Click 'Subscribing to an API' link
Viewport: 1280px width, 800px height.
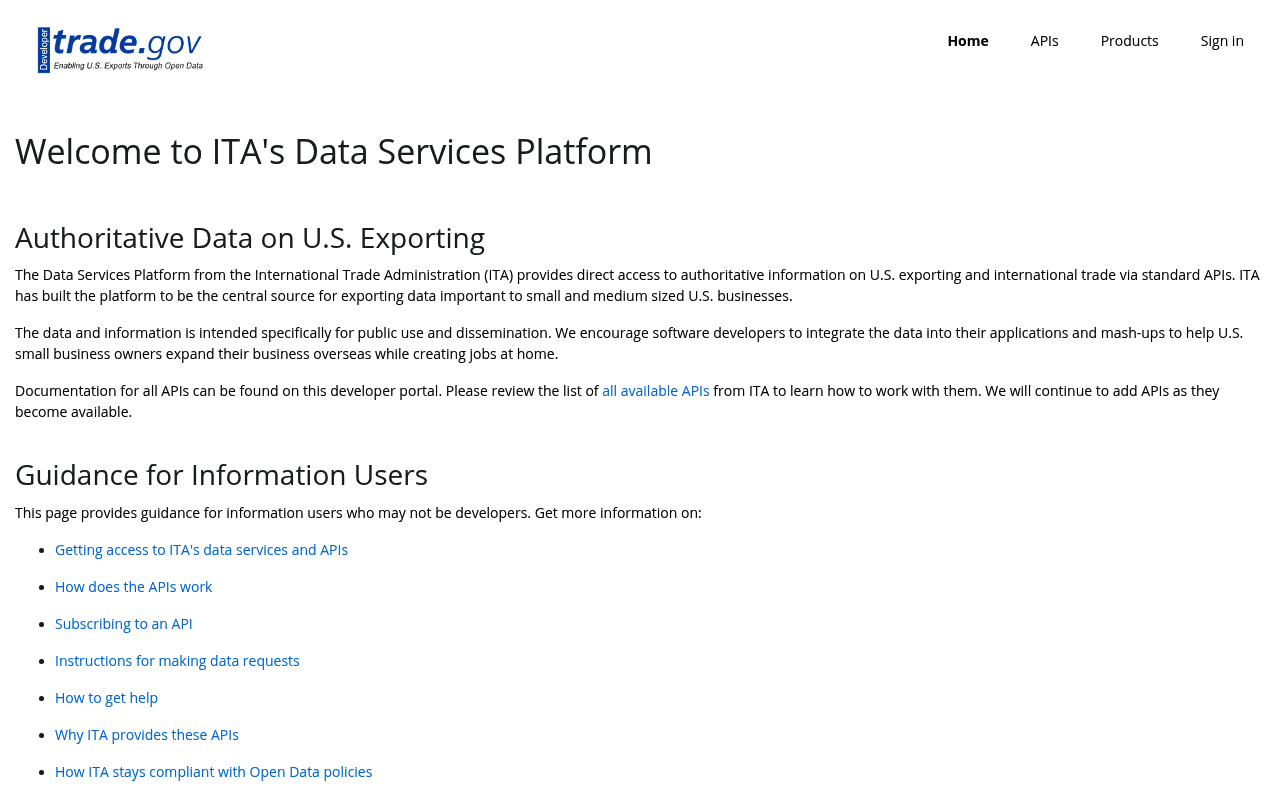123,624
